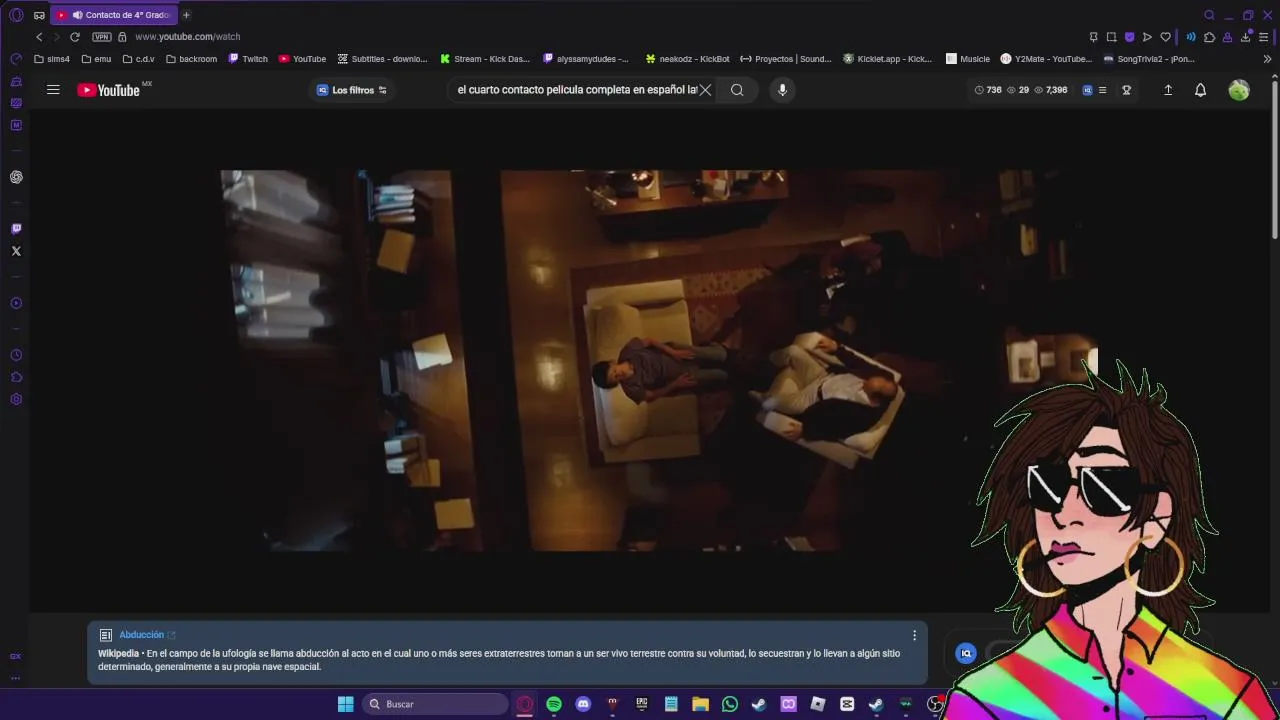This screenshot has height=720, width=1280.
Task: Open the backroom bookmarks folder
Action: (x=191, y=59)
